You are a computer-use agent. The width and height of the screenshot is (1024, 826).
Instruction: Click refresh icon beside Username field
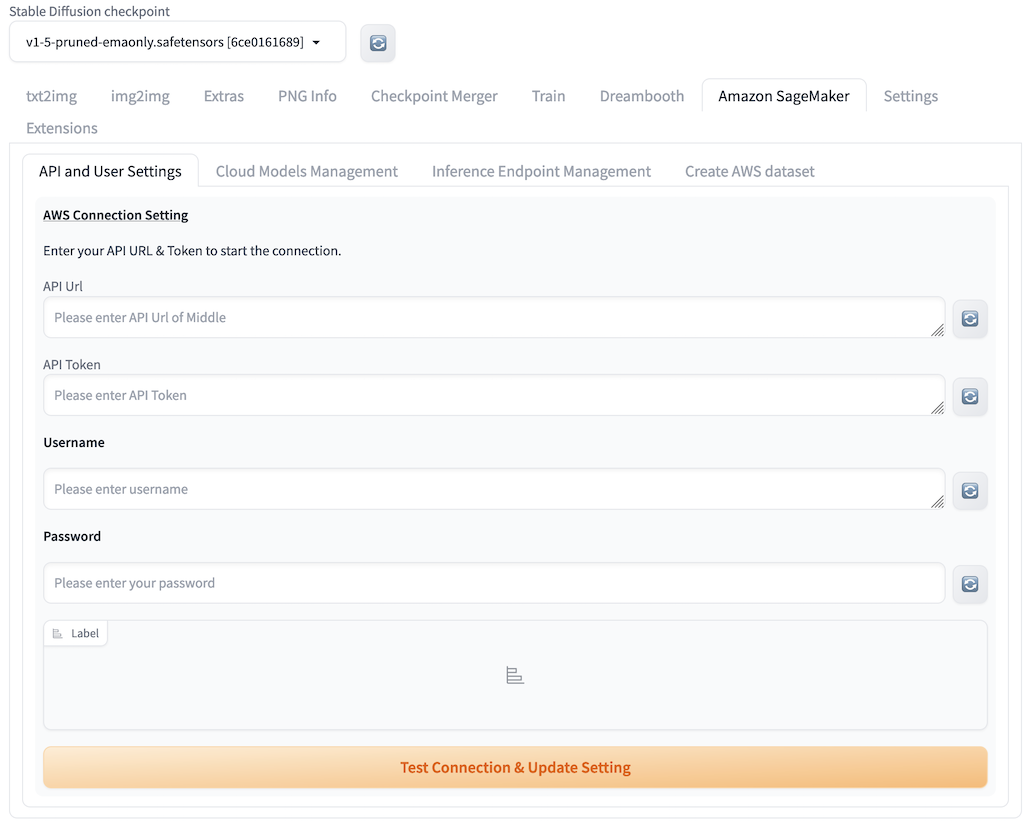[969, 491]
